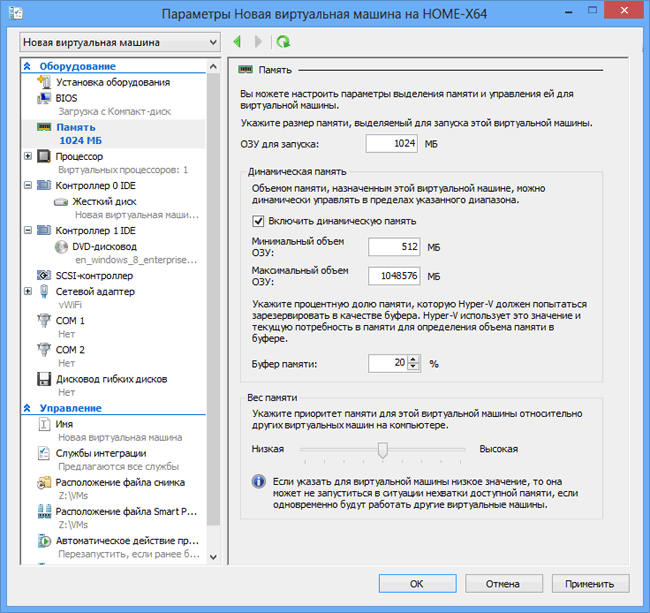Collapse the Оборудование section
650x613 pixels.
tap(27, 66)
